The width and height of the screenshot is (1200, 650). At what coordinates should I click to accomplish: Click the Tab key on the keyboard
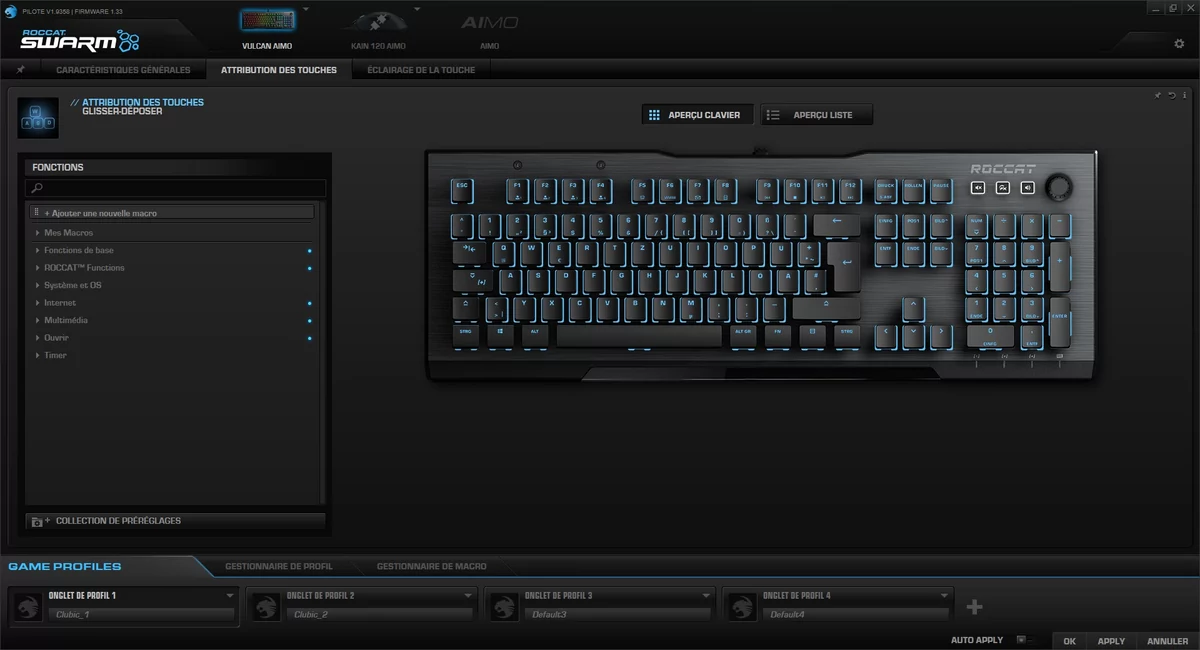tap(470, 252)
